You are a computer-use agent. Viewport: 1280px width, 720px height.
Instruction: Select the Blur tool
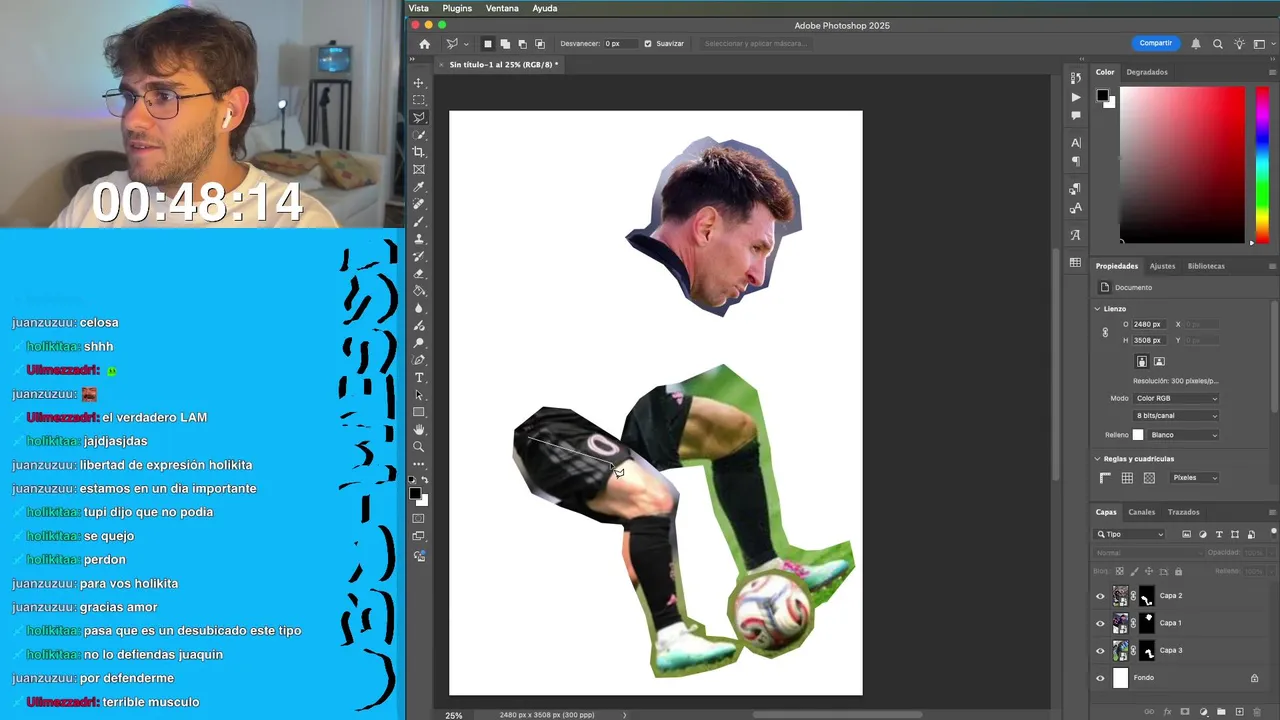click(419, 308)
